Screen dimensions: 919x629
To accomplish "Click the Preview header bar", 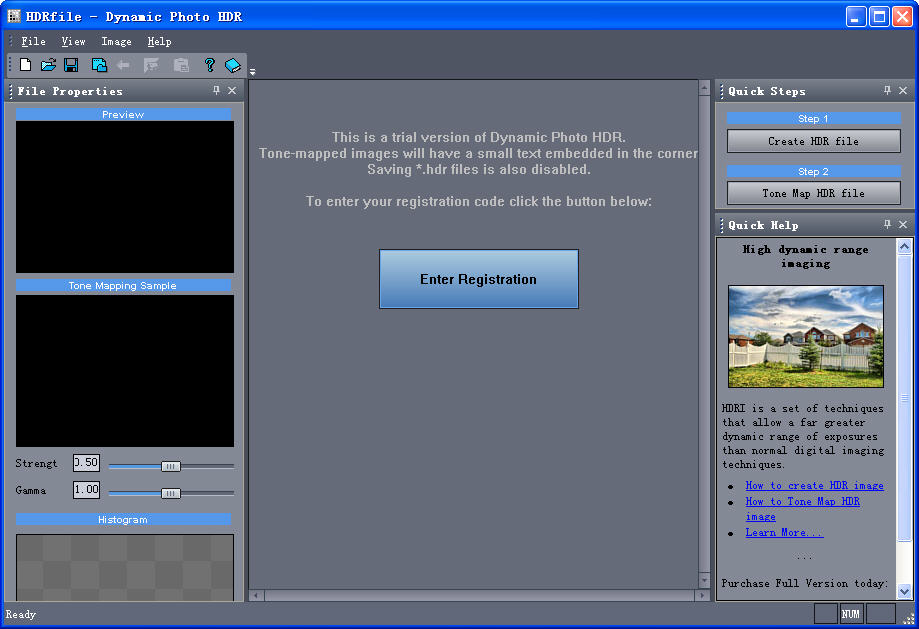I will tap(123, 114).
